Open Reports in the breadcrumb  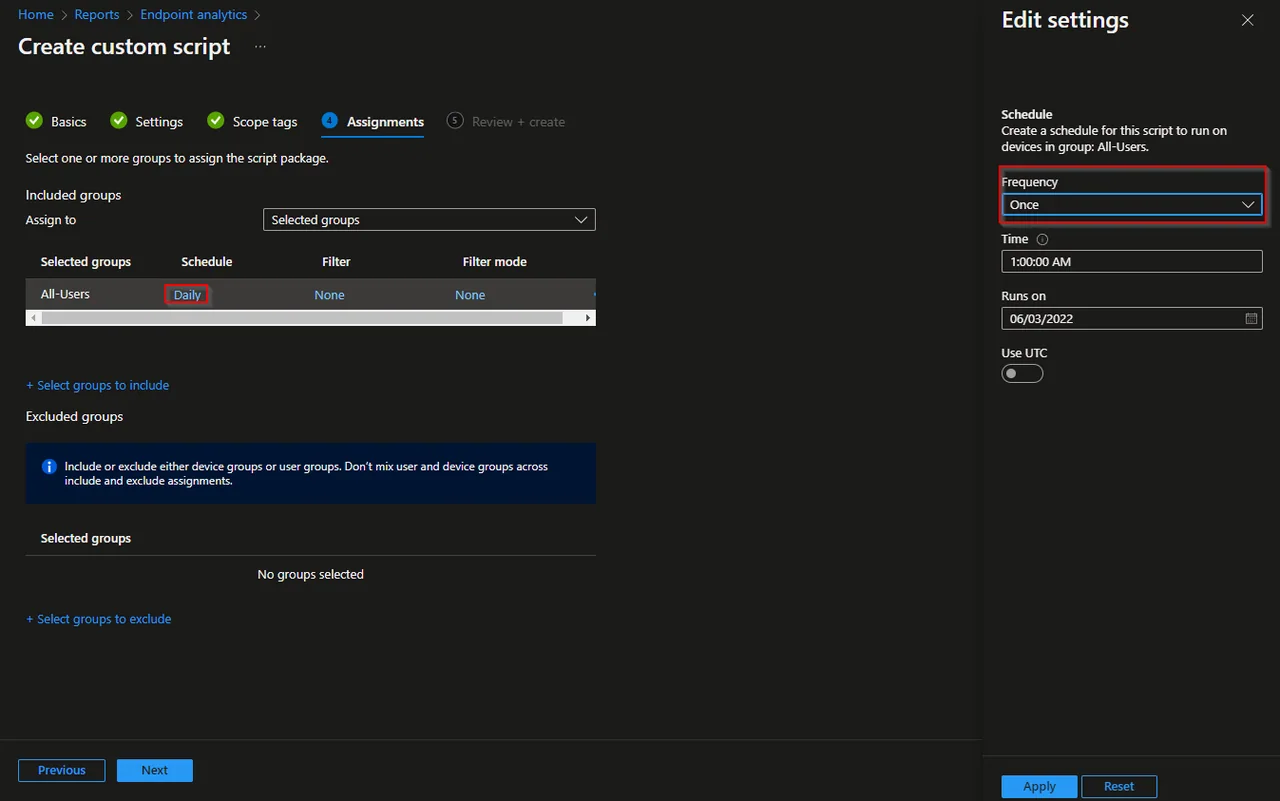[96, 15]
